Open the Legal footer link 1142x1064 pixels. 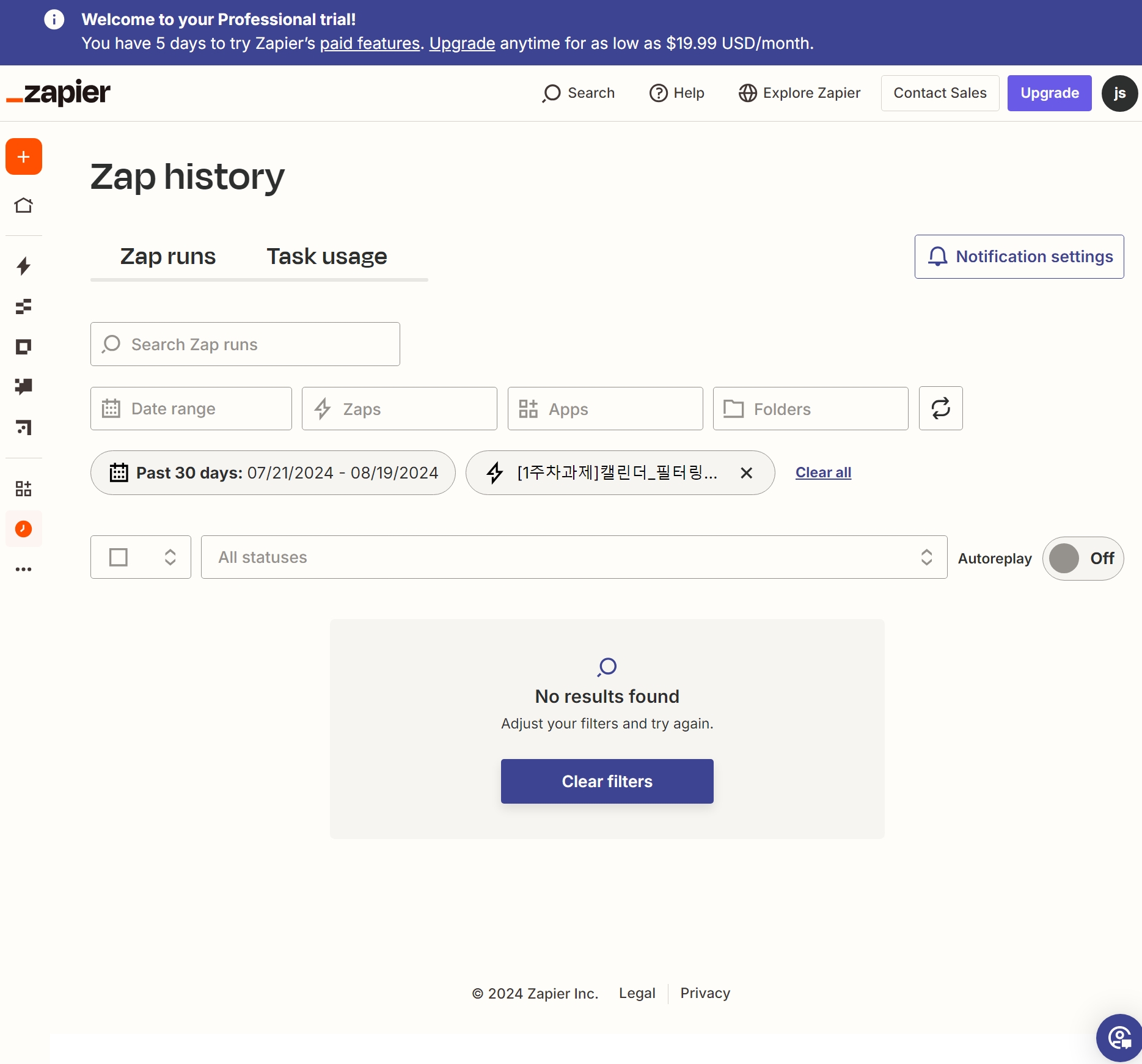coord(637,993)
